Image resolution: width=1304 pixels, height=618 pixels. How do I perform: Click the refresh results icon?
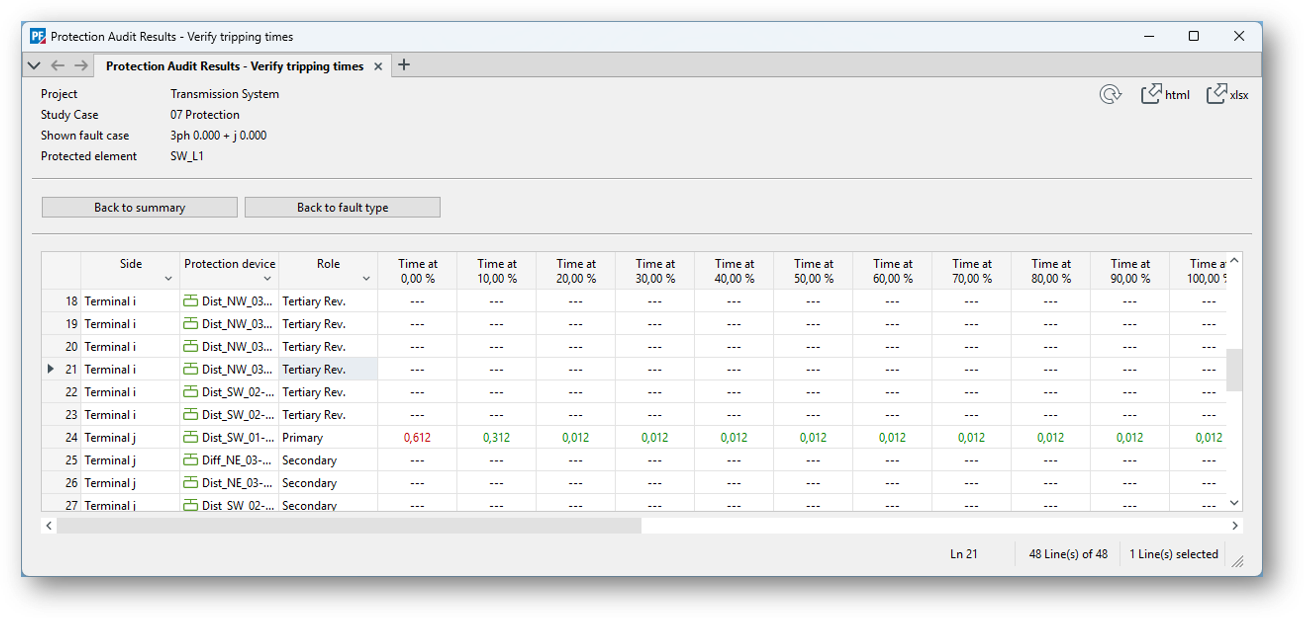(x=1110, y=95)
